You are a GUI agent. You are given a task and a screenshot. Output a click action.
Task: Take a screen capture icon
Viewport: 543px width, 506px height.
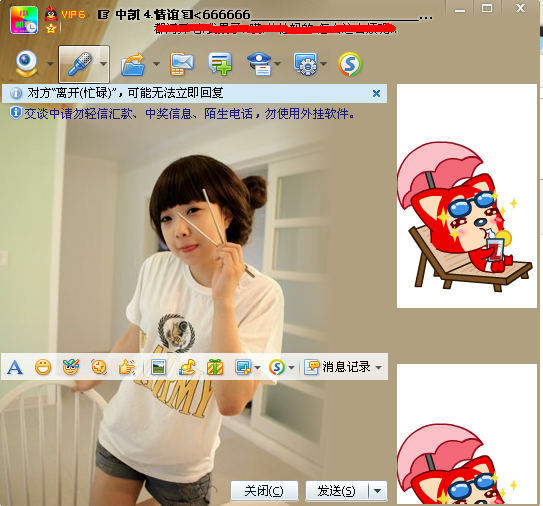[x=243, y=367]
